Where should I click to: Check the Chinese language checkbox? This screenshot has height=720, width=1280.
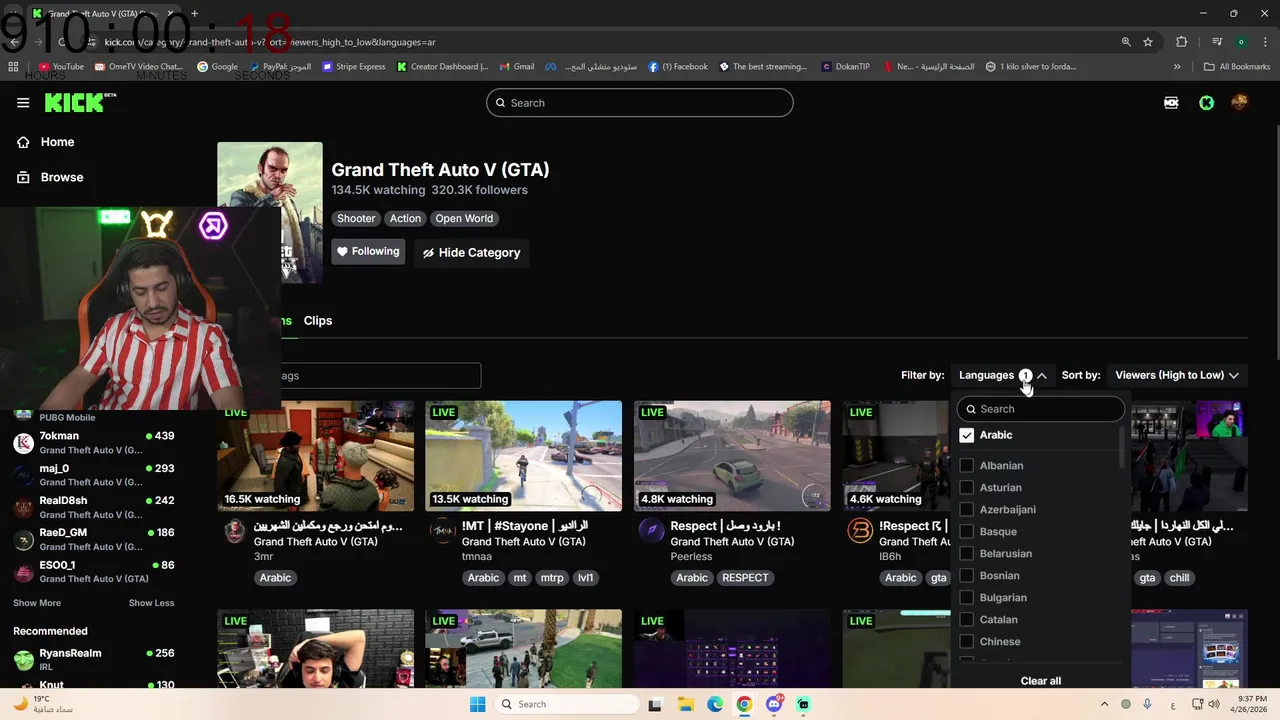966,641
